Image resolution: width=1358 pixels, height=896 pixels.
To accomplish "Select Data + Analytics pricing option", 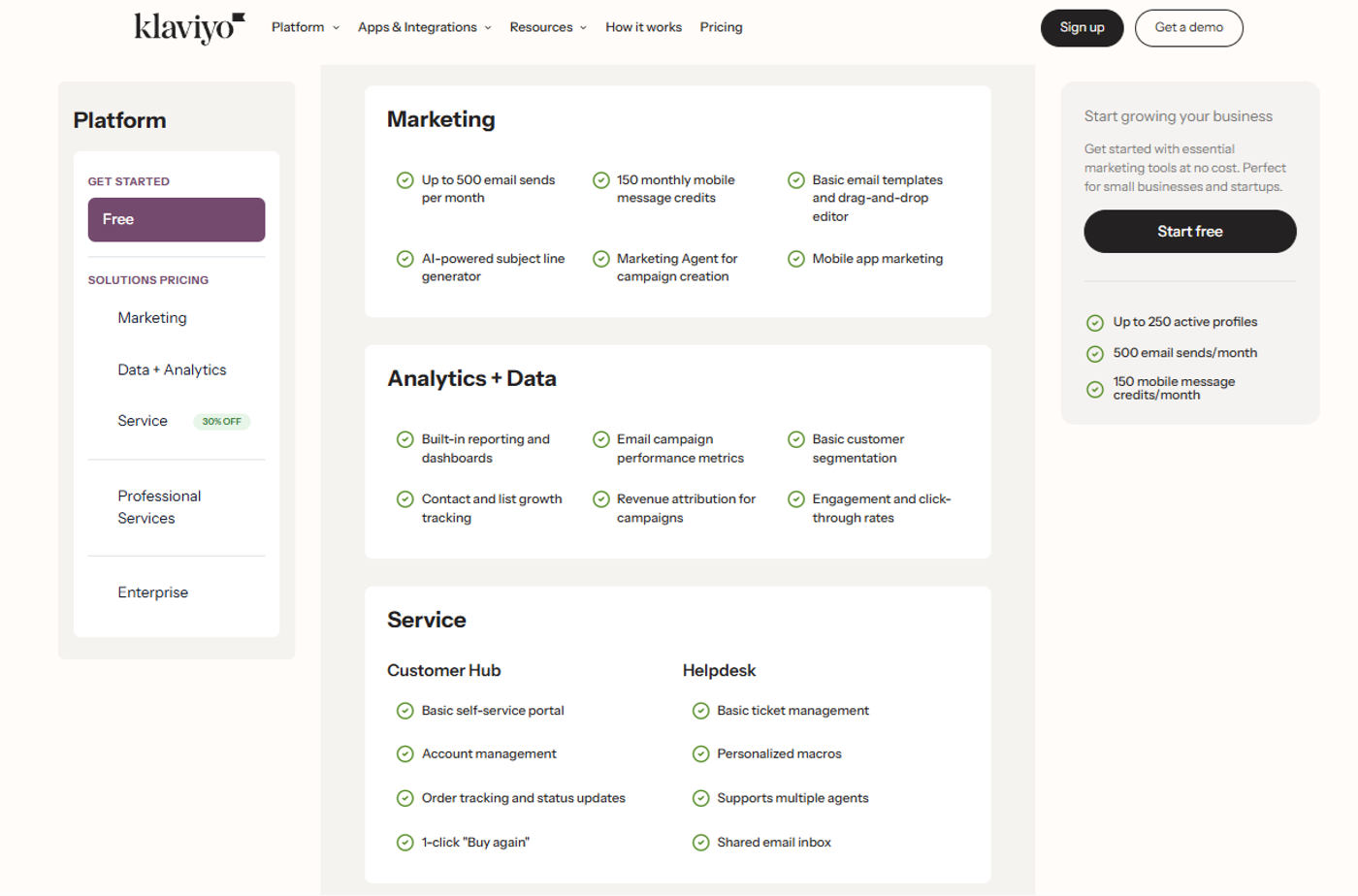I will click(172, 370).
